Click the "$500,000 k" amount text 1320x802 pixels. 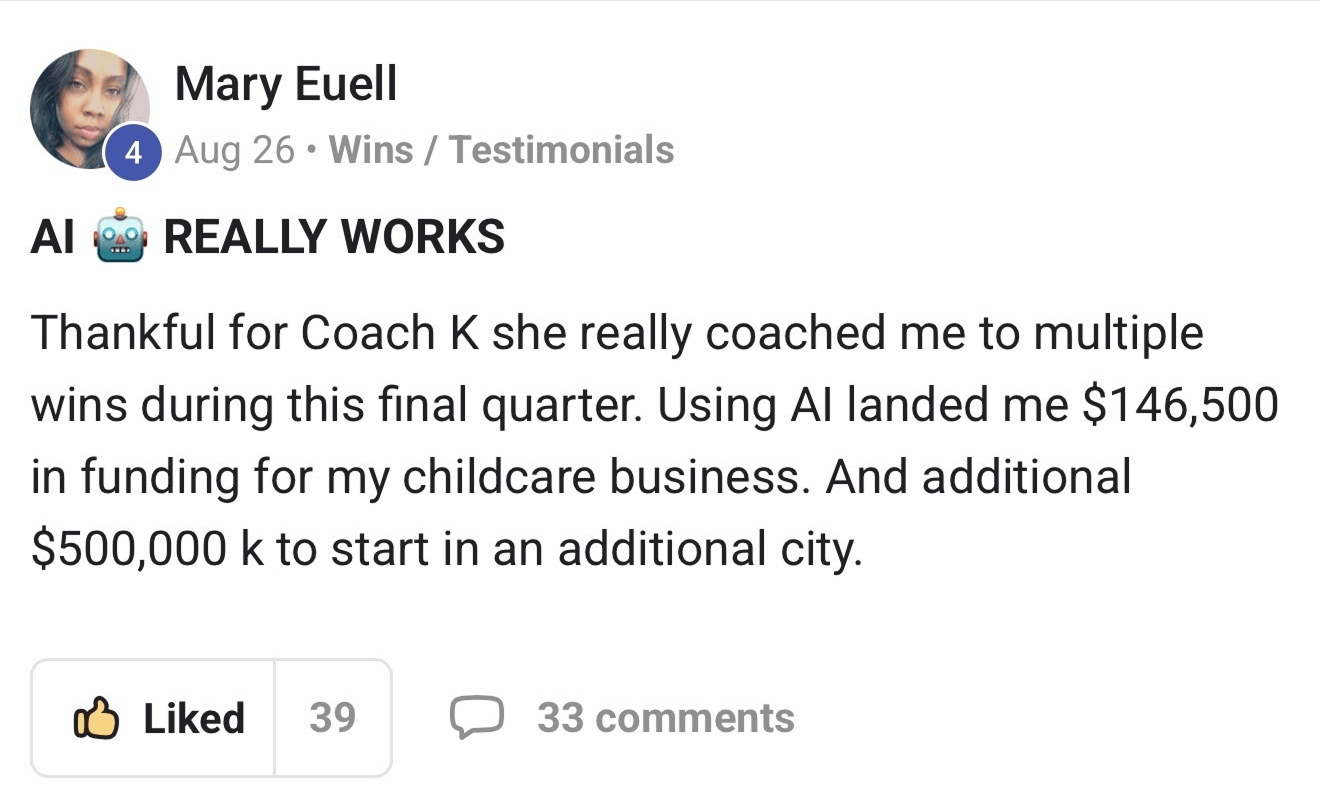(x=147, y=549)
